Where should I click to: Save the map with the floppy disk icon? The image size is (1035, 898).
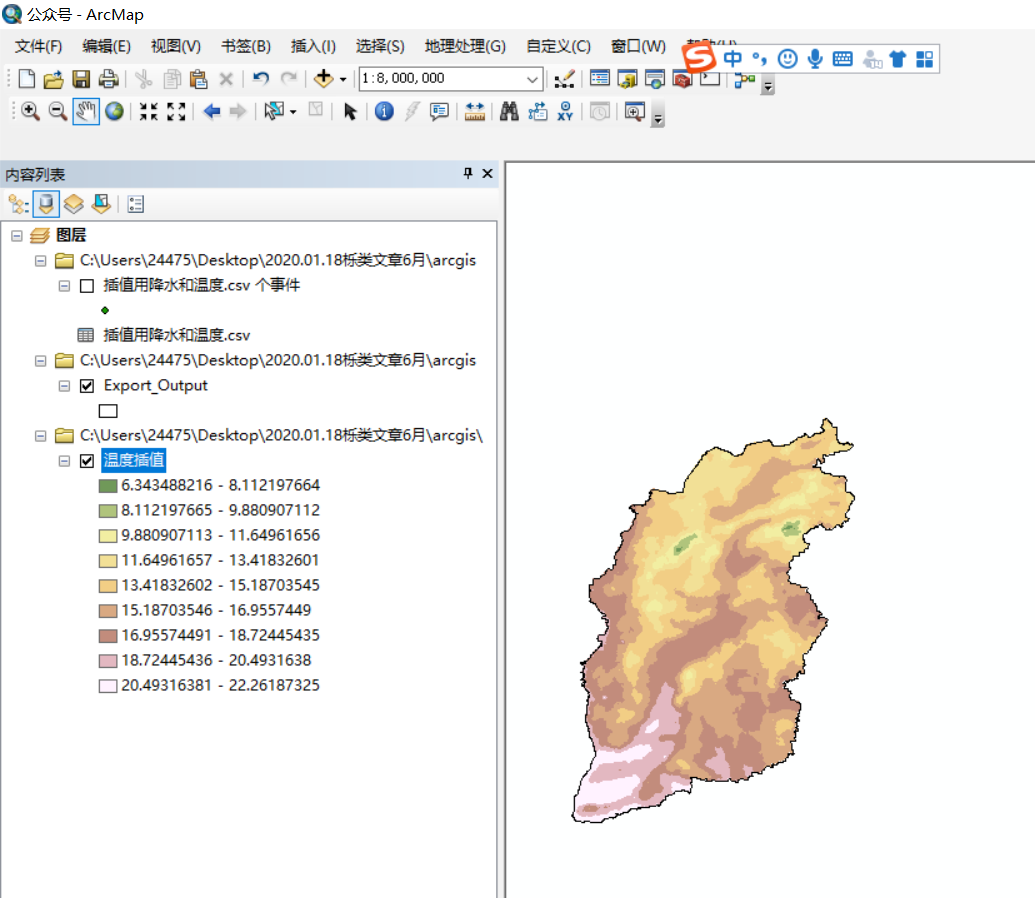(81, 79)
